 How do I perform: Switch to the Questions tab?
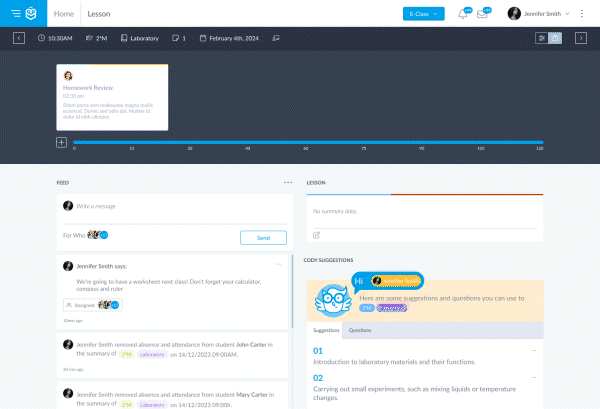pos(360,329)
